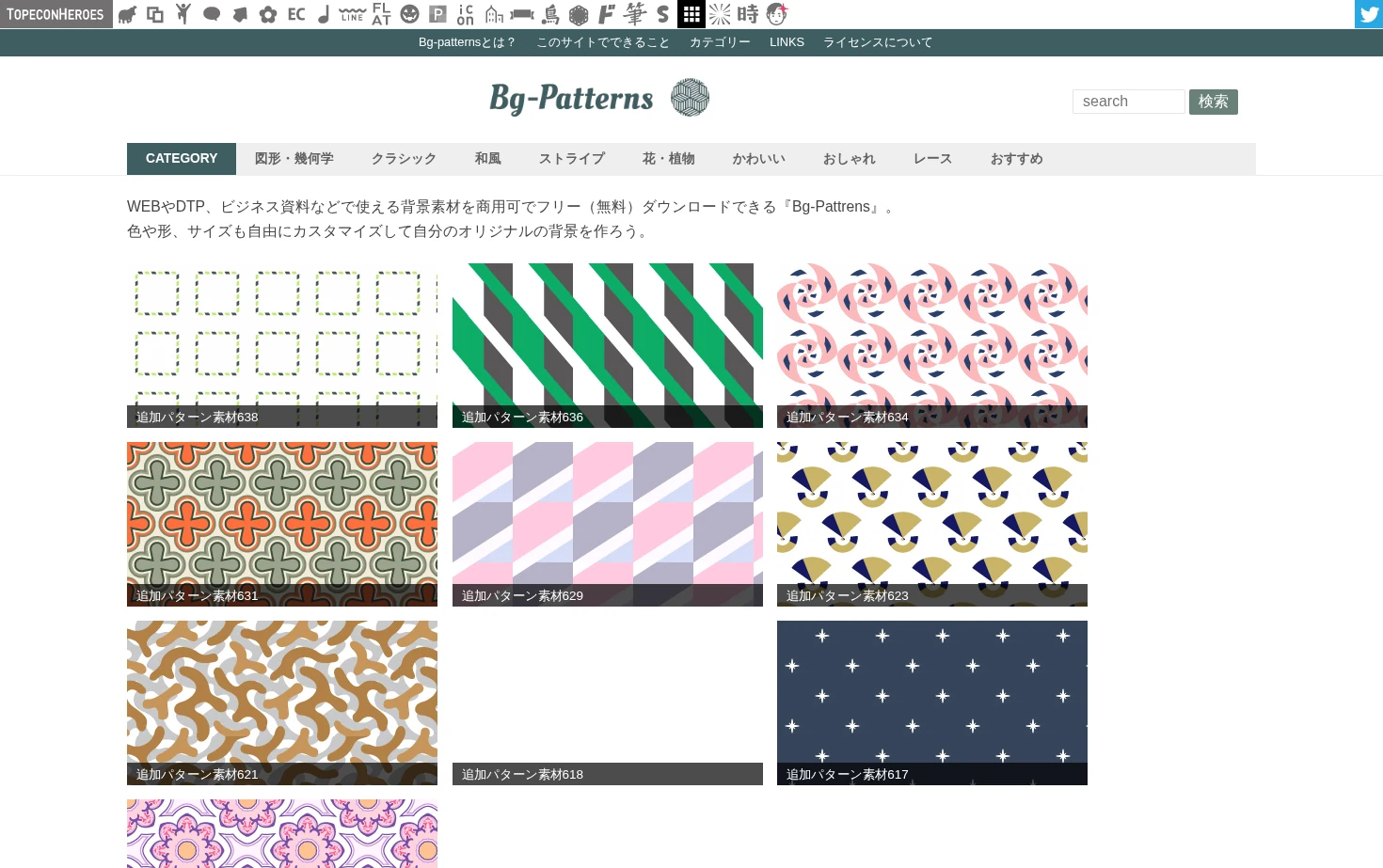Open the wavy LINE icon site
This screenshot has width=1383, height=868.
pyautogui.click(x=353, y=14)
